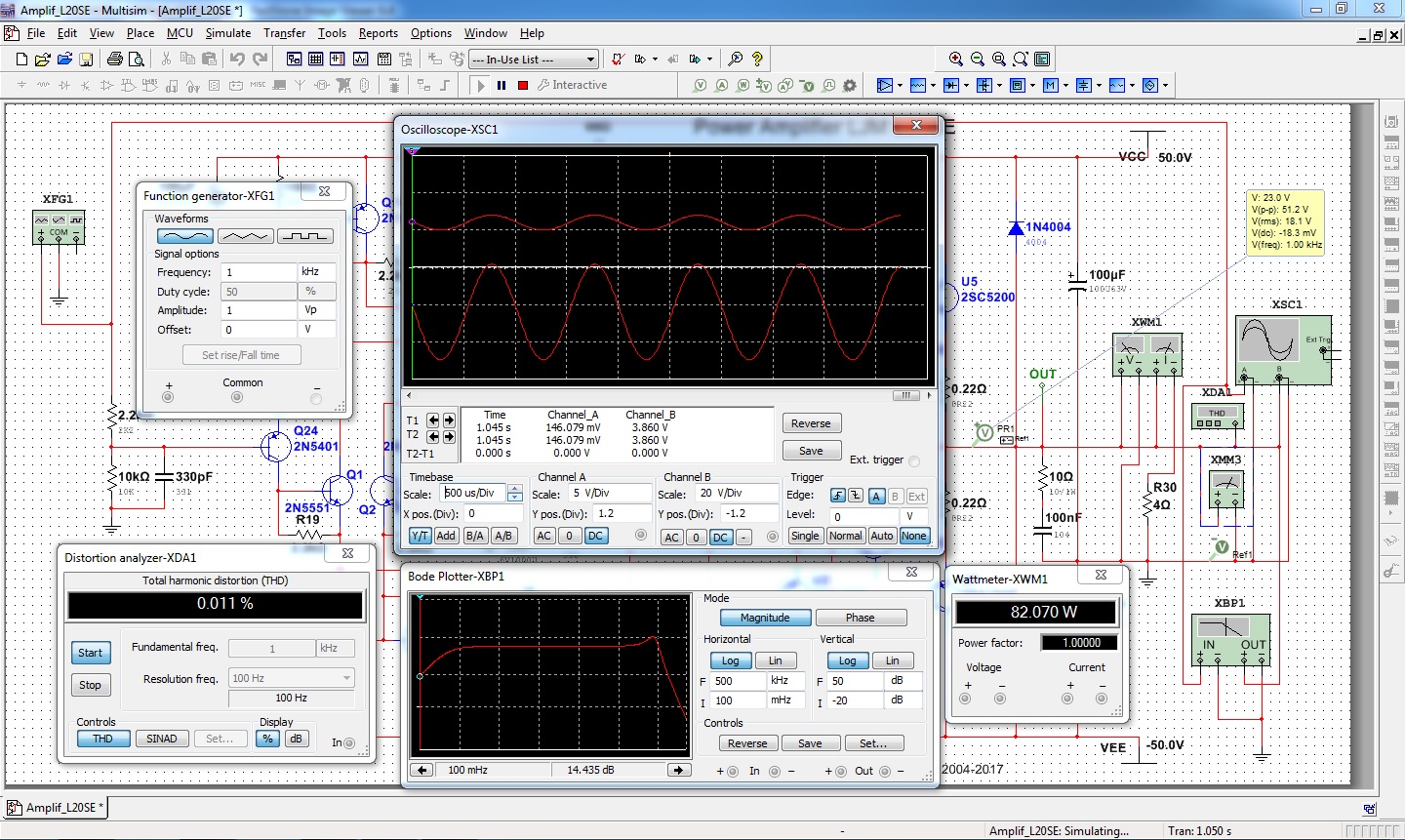Click Save button in oscilloscope window
The width and height of the screenshot is (1405, 840).
pos(811,451)
